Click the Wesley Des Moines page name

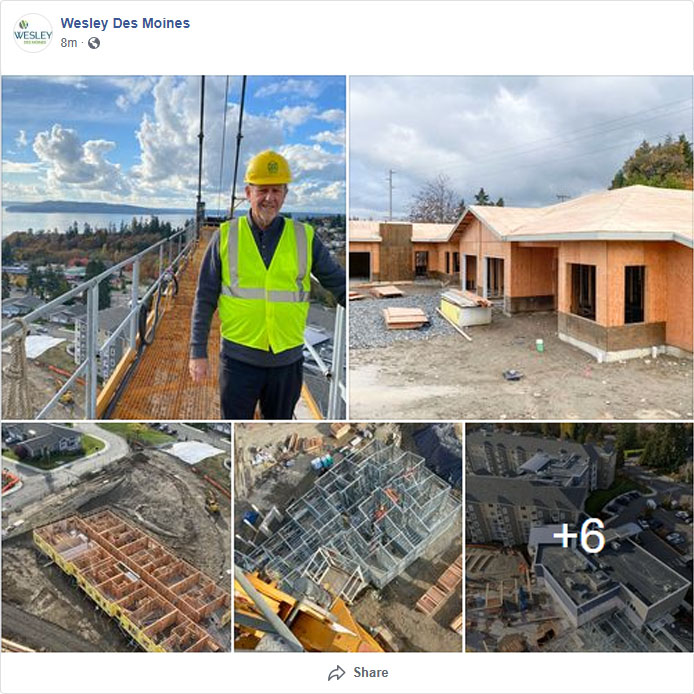[125, 23]
